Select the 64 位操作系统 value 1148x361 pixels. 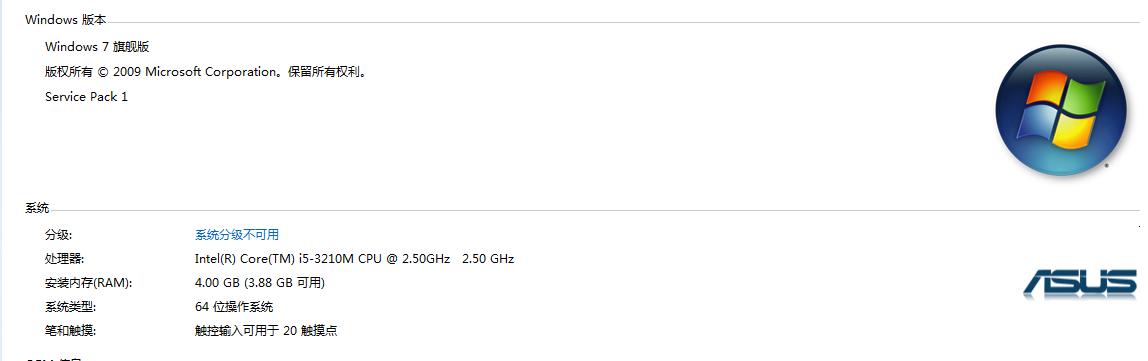tap(234, 307)
